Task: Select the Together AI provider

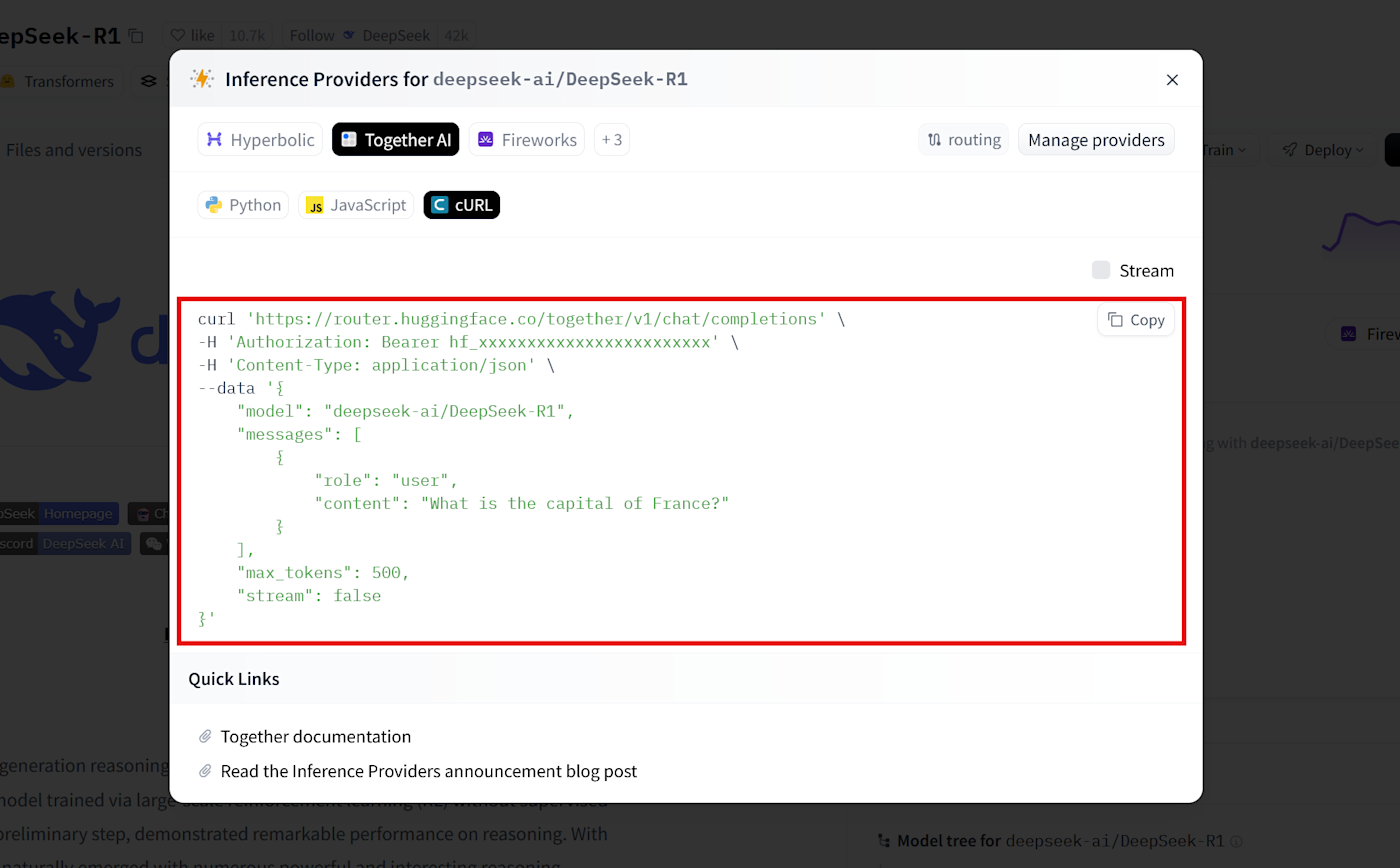Action: pyautogui.click(x=396, y=140)
